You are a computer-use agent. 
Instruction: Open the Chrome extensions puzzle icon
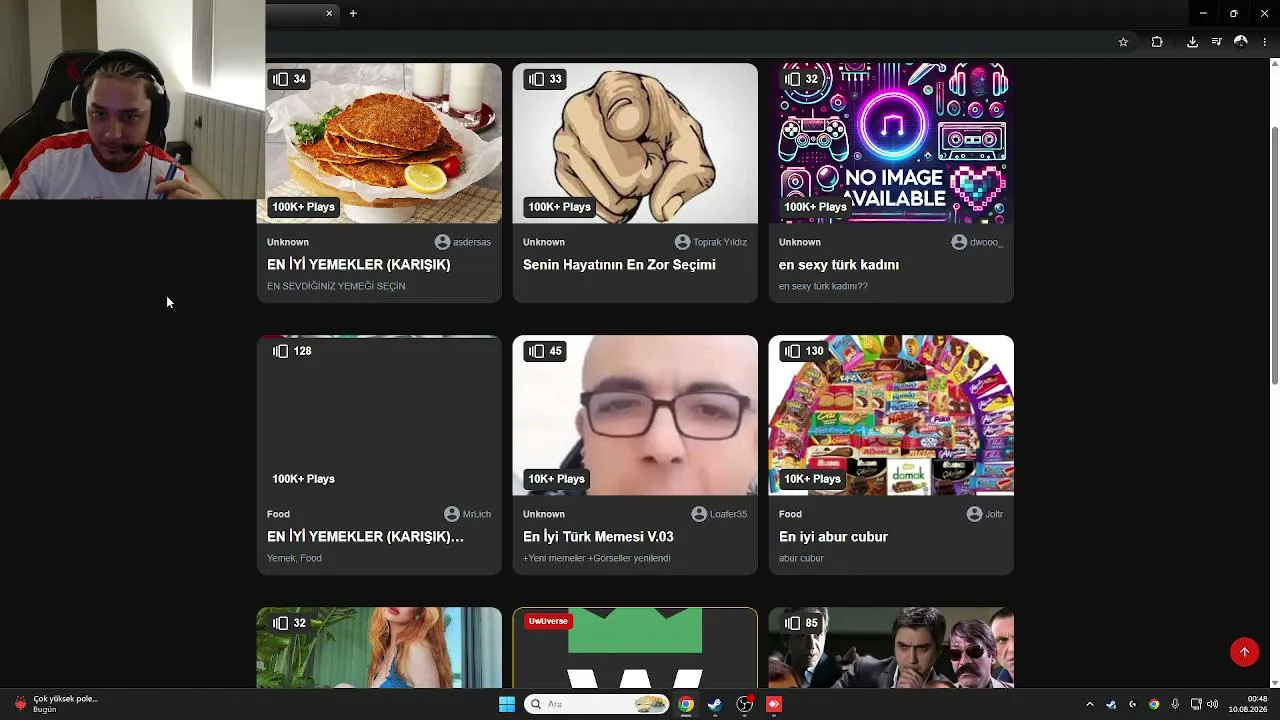pyautogui.click(x=1157, y=42)
